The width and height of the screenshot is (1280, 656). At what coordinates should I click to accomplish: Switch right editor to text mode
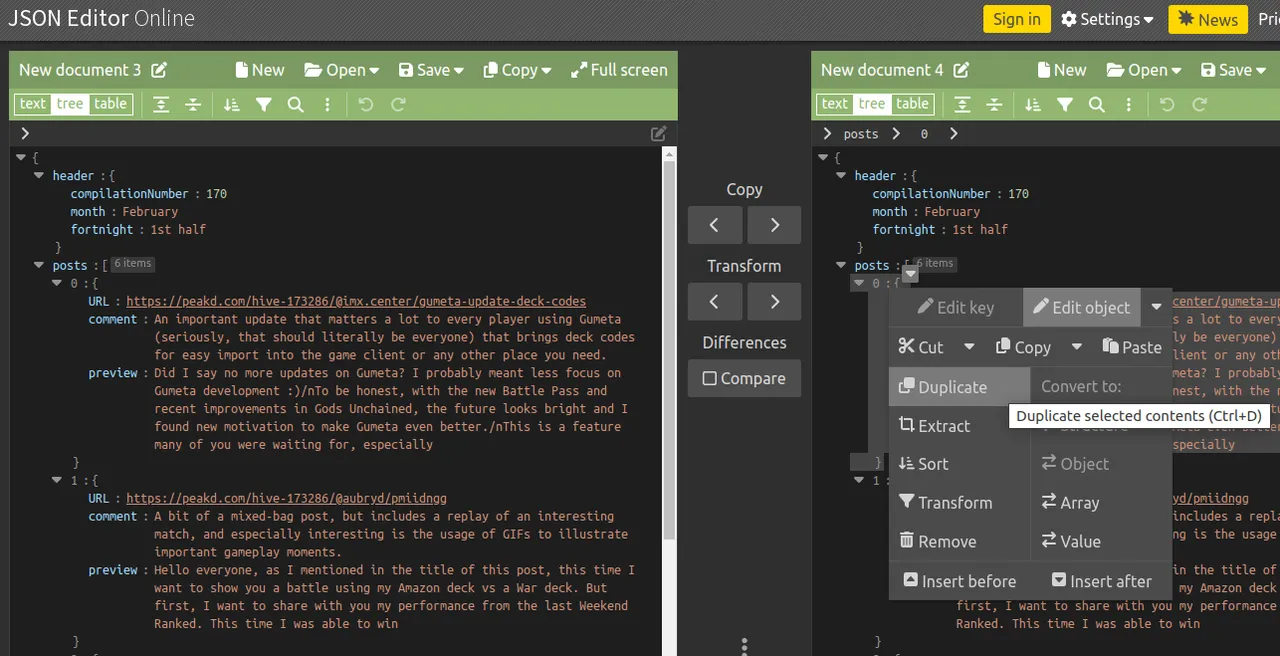click(x=835, y=104)
